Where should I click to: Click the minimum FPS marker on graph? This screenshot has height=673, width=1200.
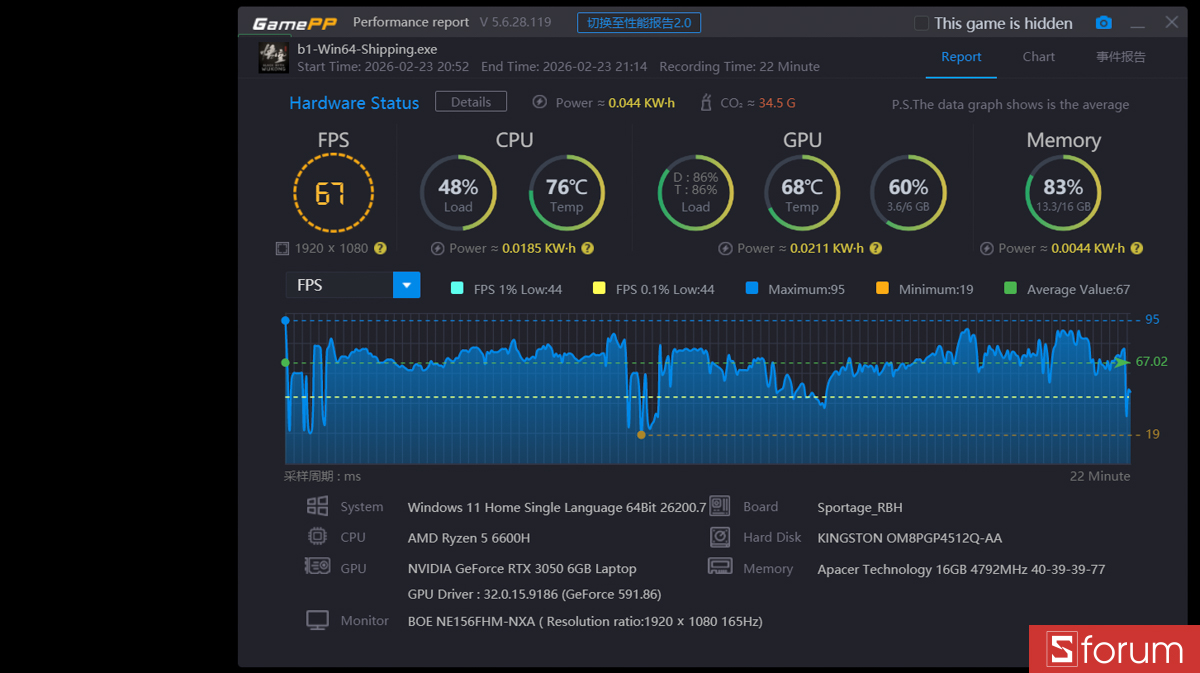(641, 435)
